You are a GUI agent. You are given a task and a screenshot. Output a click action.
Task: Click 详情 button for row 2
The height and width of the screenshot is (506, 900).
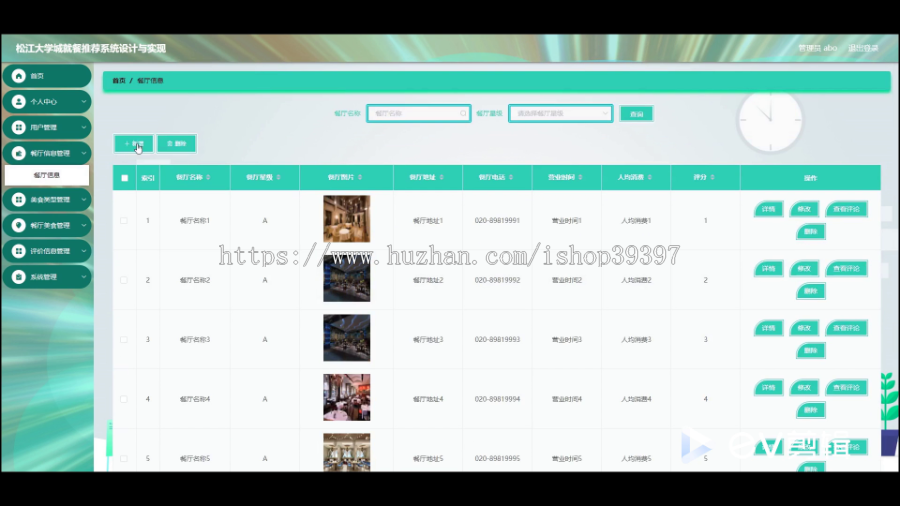[769, 268]
